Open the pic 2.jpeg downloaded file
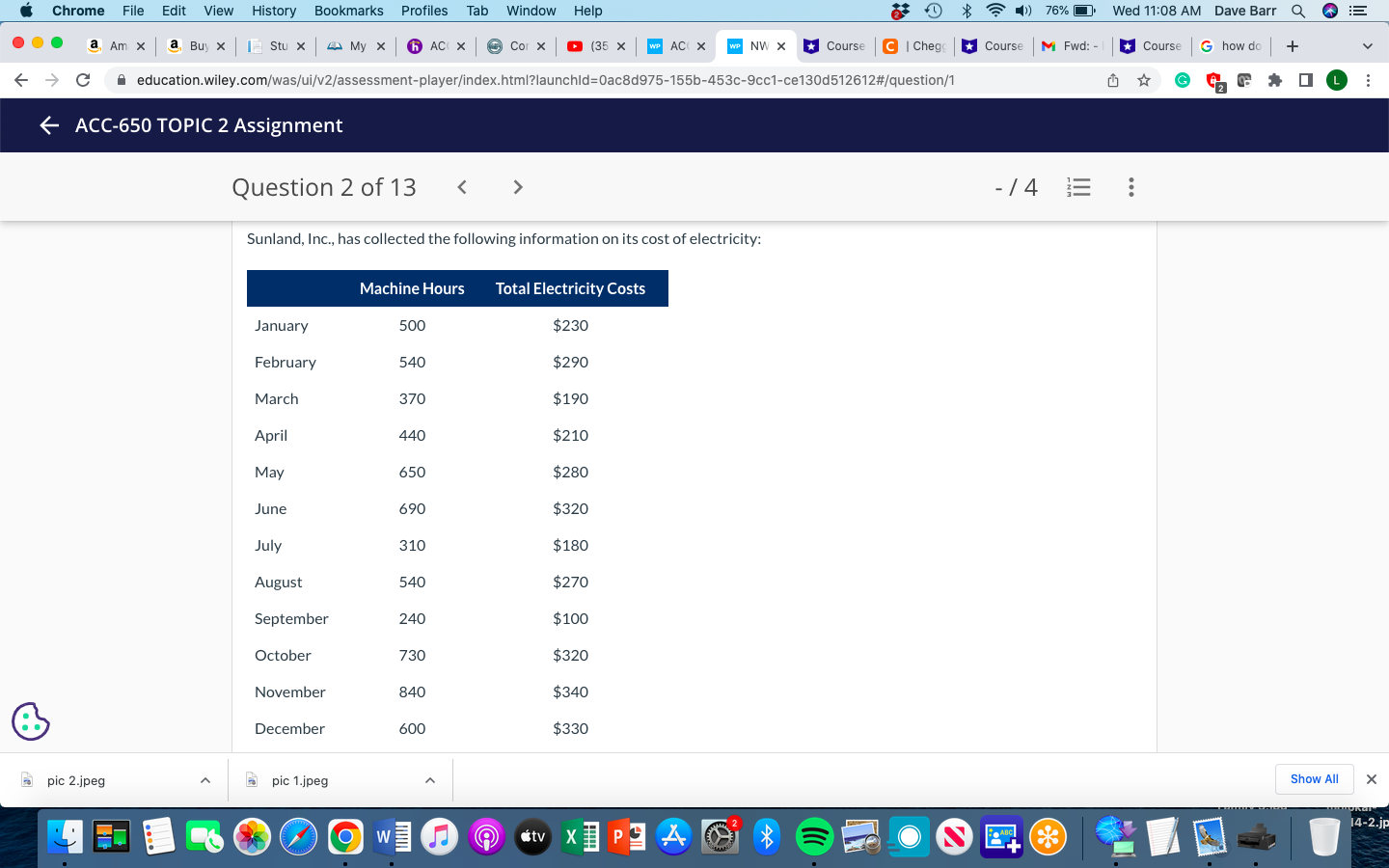The width and height of the screenshot is (1389, 868). (x=76, y=780)
